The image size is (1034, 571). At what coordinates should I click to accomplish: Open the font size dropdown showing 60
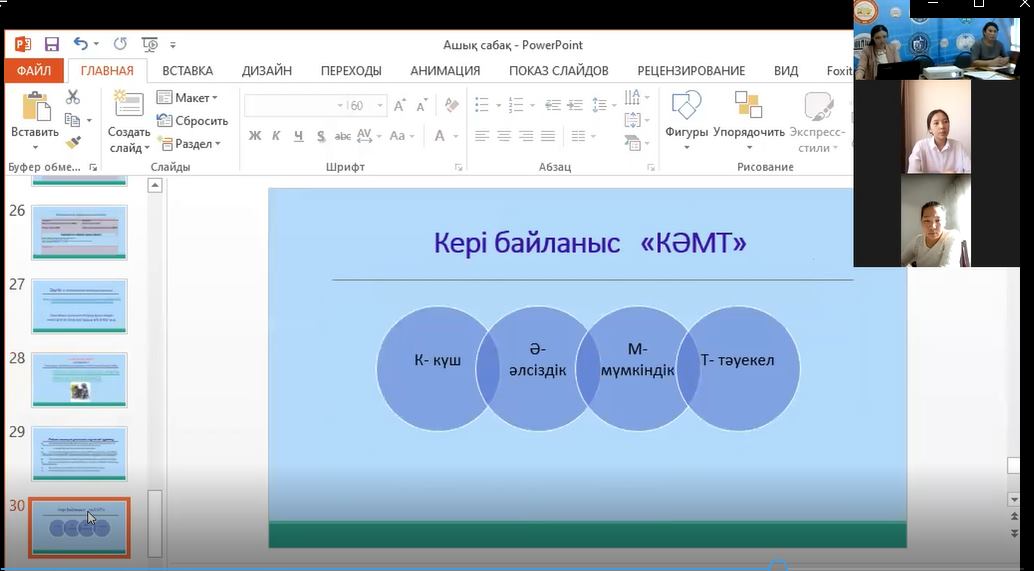point(380,105)
